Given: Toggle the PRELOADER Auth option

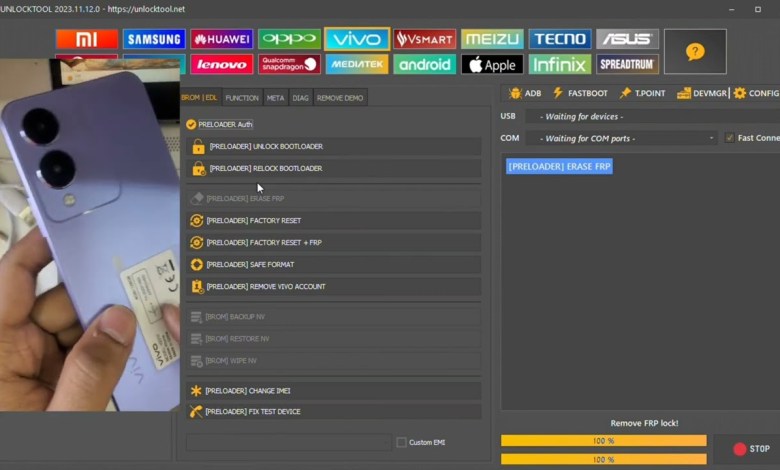Looking at the screenshot, I should pyautogui.click(x=191, y=124).
